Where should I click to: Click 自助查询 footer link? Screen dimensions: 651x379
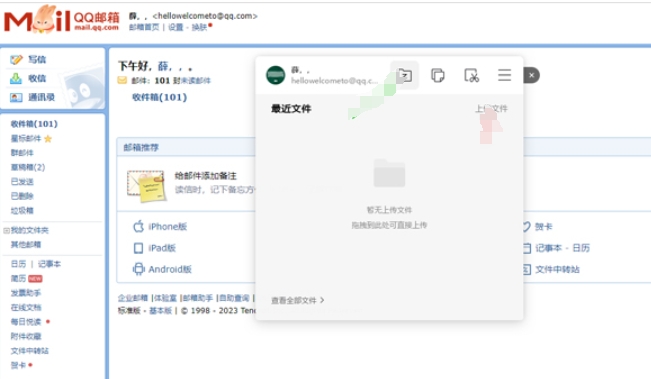click(x=234, y=298)
